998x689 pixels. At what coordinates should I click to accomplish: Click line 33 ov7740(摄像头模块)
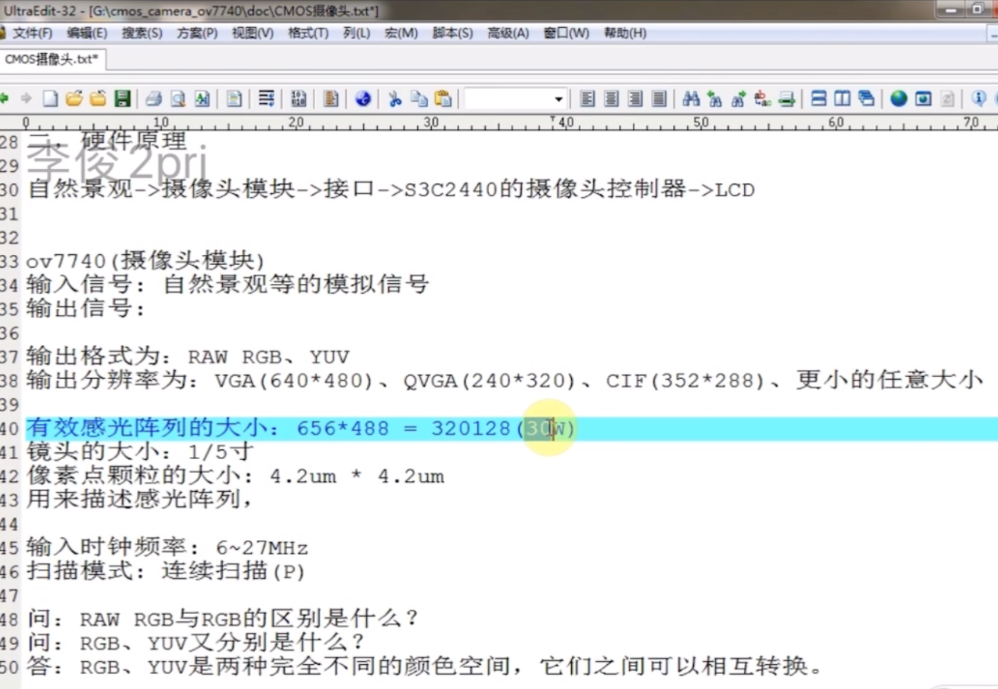[145, 261]
